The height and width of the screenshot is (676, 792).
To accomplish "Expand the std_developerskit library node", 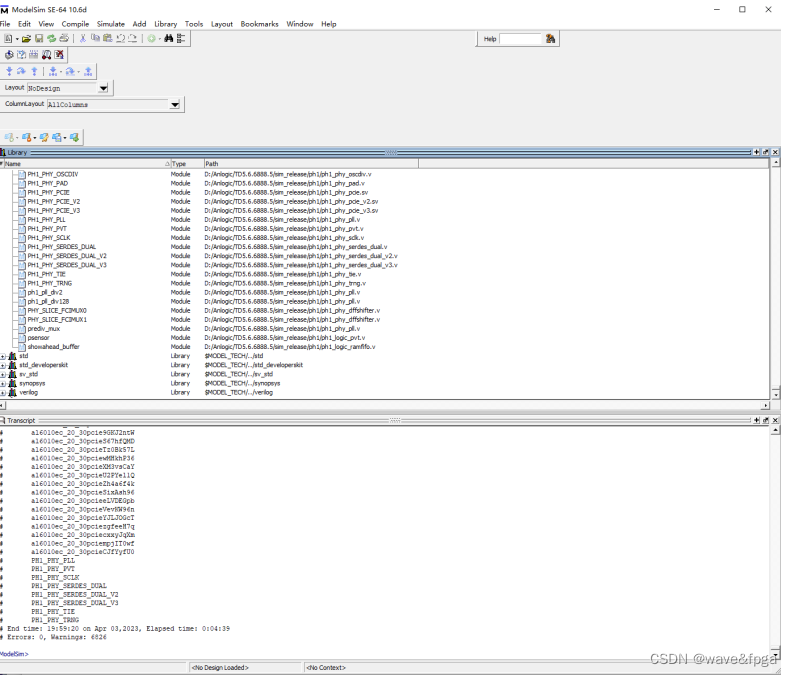I will 3,365.
